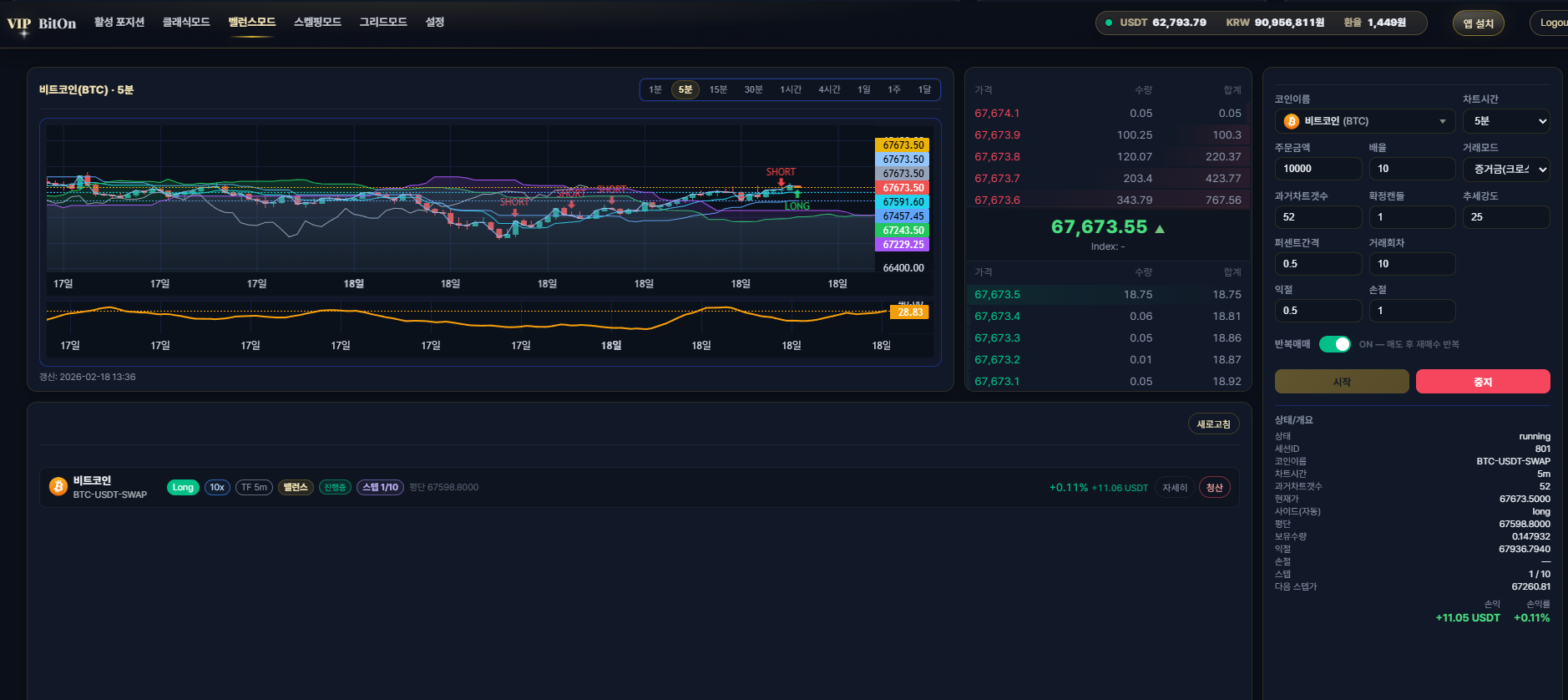Click the green up-arrow beside current price
This screenshot has height=700, width=1568.
click(1160, 228)
